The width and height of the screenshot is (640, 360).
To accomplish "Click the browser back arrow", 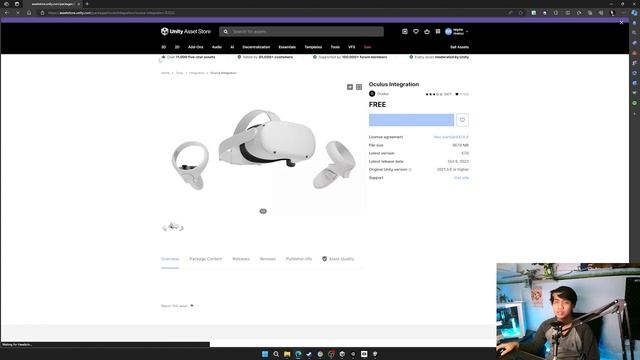I will click(7, 13).
